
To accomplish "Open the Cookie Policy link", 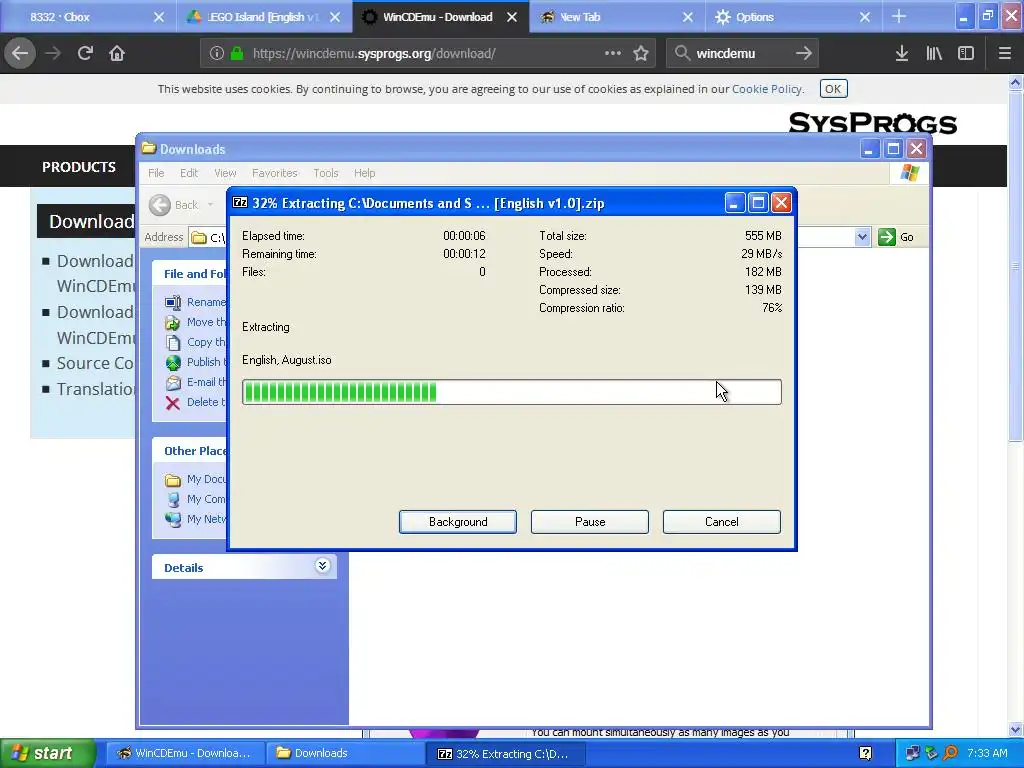I will (767, 89).
